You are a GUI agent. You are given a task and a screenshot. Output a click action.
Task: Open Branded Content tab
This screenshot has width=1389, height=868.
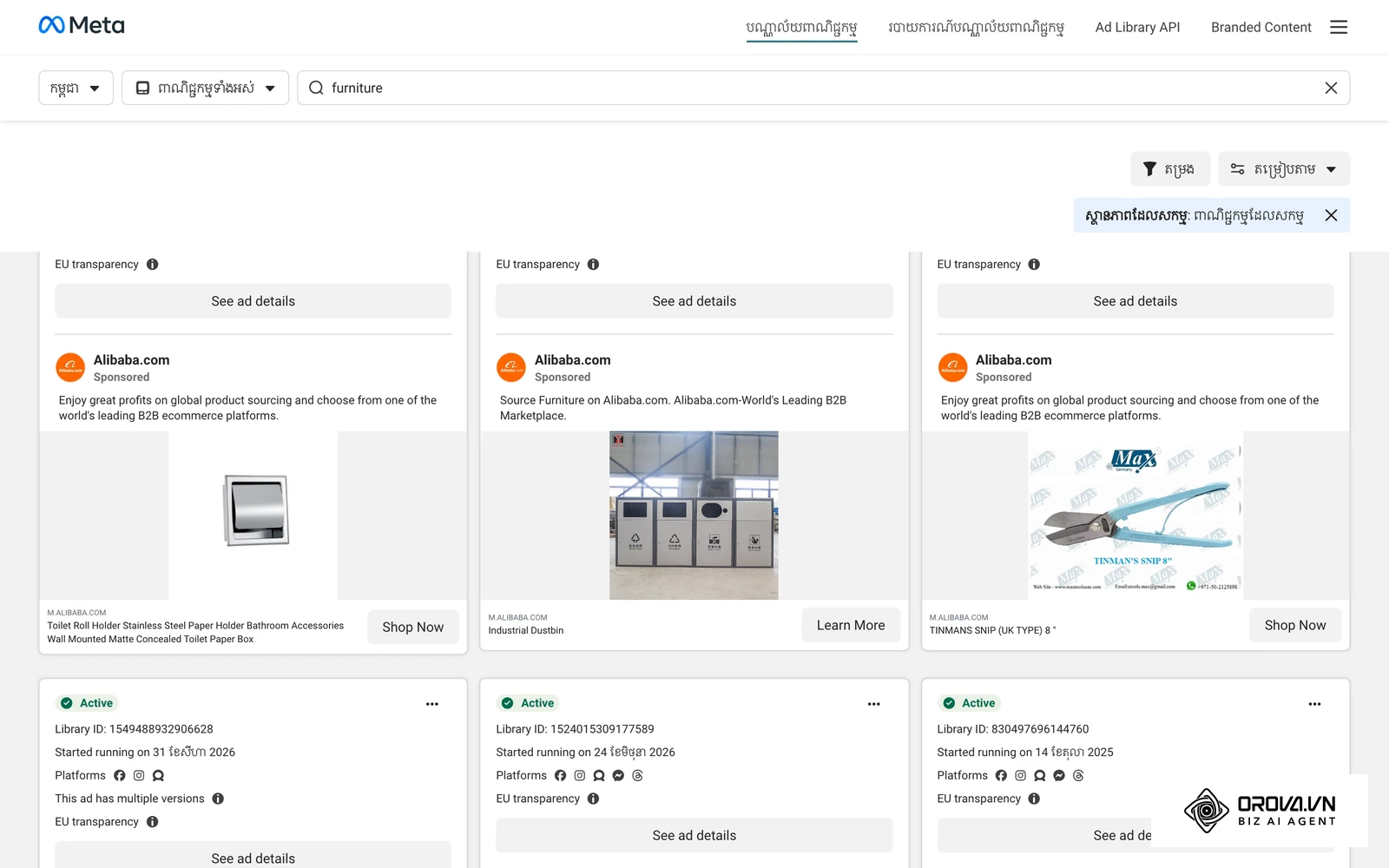tap(1261, 28)
